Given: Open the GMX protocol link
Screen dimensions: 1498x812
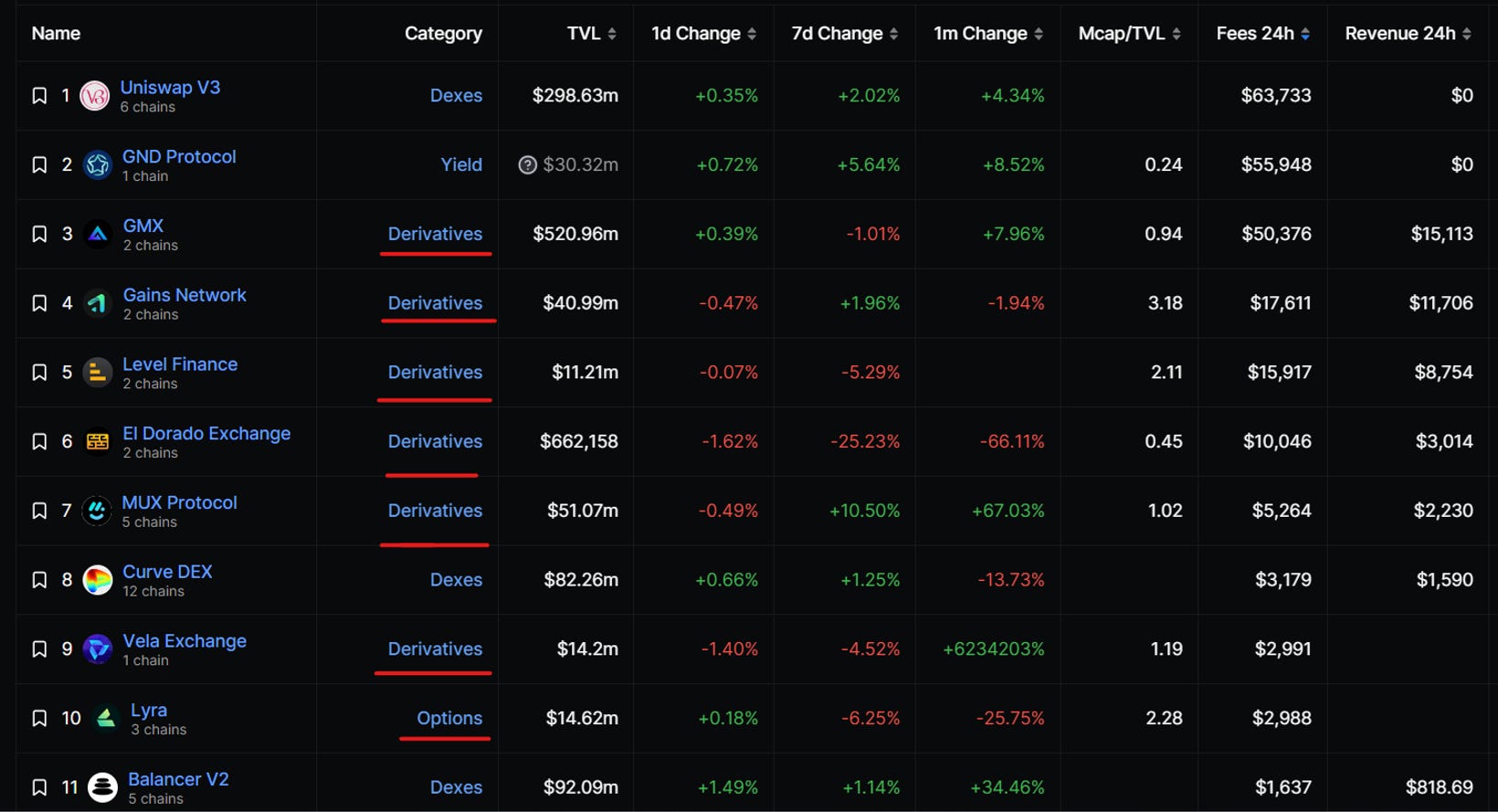Looking at the screenshot, I should (x=143, y=226).
